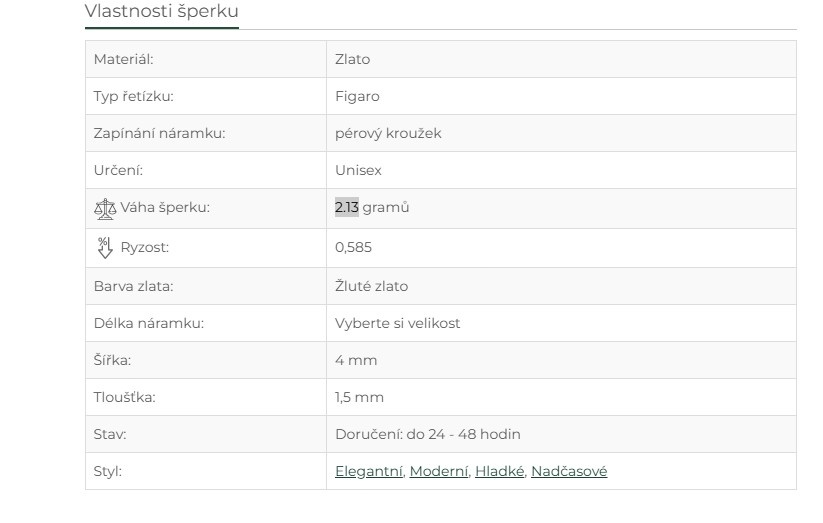Follow the Nadčasové style link
The image size is (823, 523).
569,471
